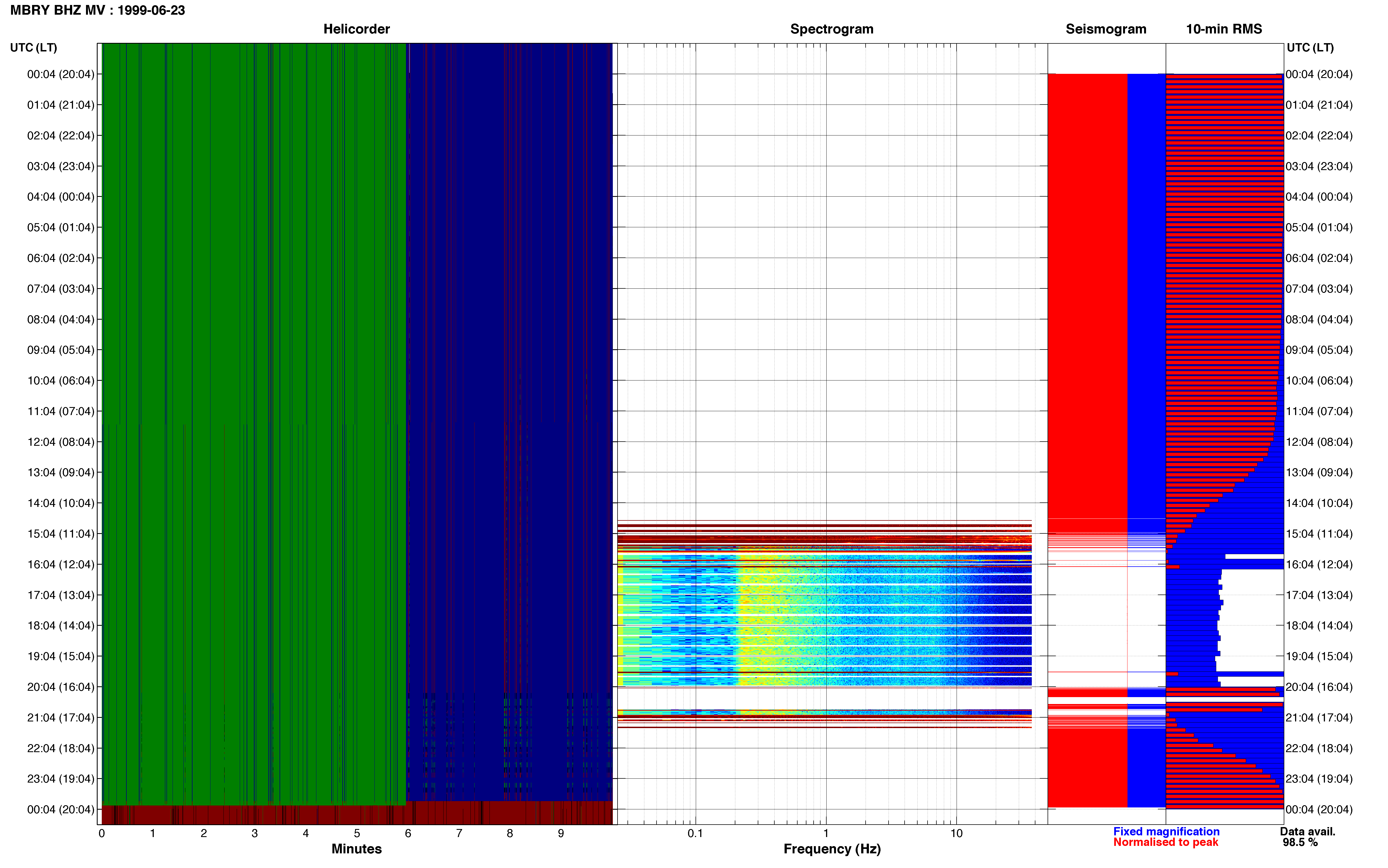This screenshot has width=1388, height=868.
Task: Click the 'Seismogram' panel heading
Action: [x=1106, y=29]
